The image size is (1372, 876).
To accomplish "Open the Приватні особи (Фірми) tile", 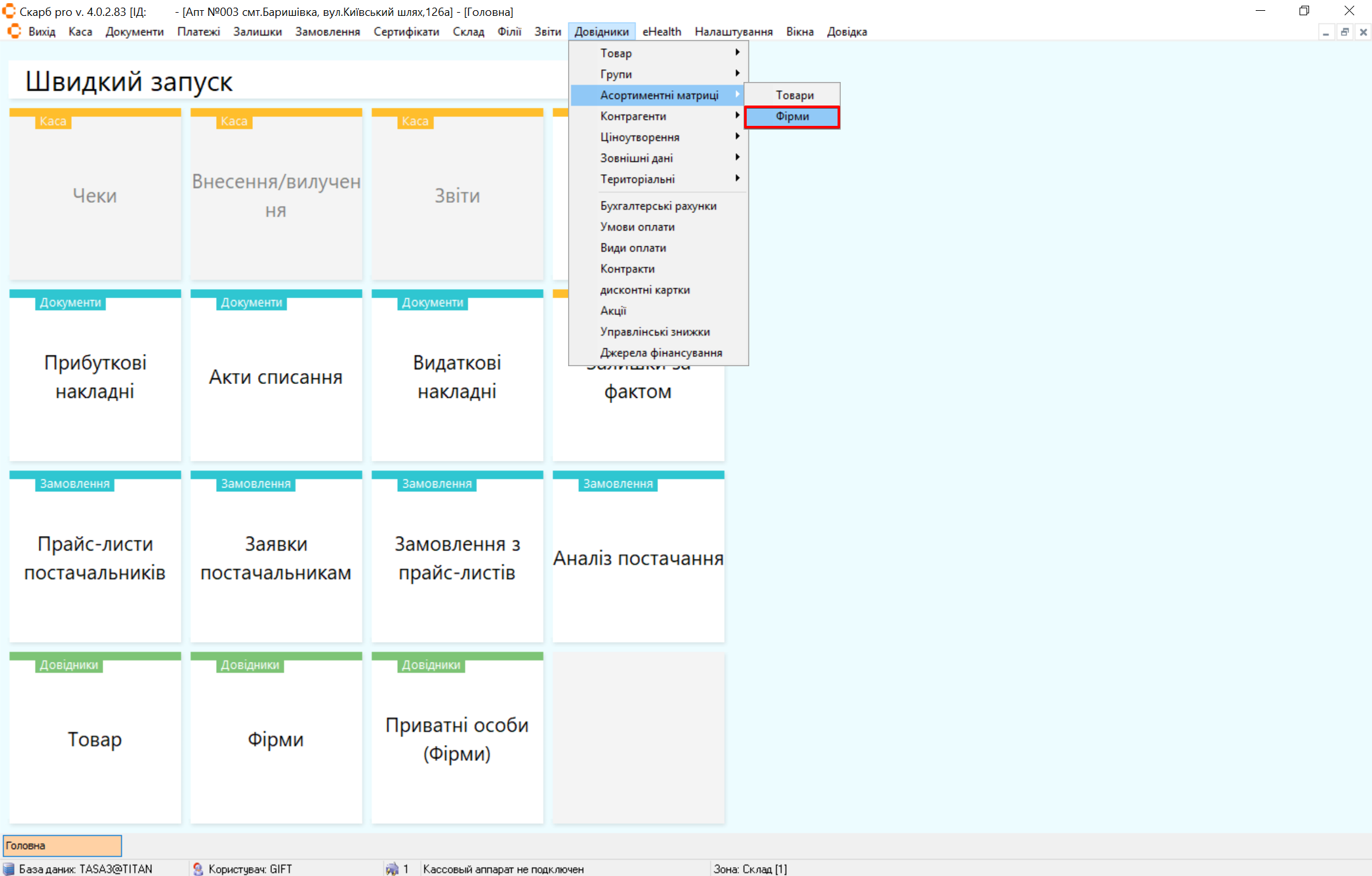I will [x=457, y=739].
